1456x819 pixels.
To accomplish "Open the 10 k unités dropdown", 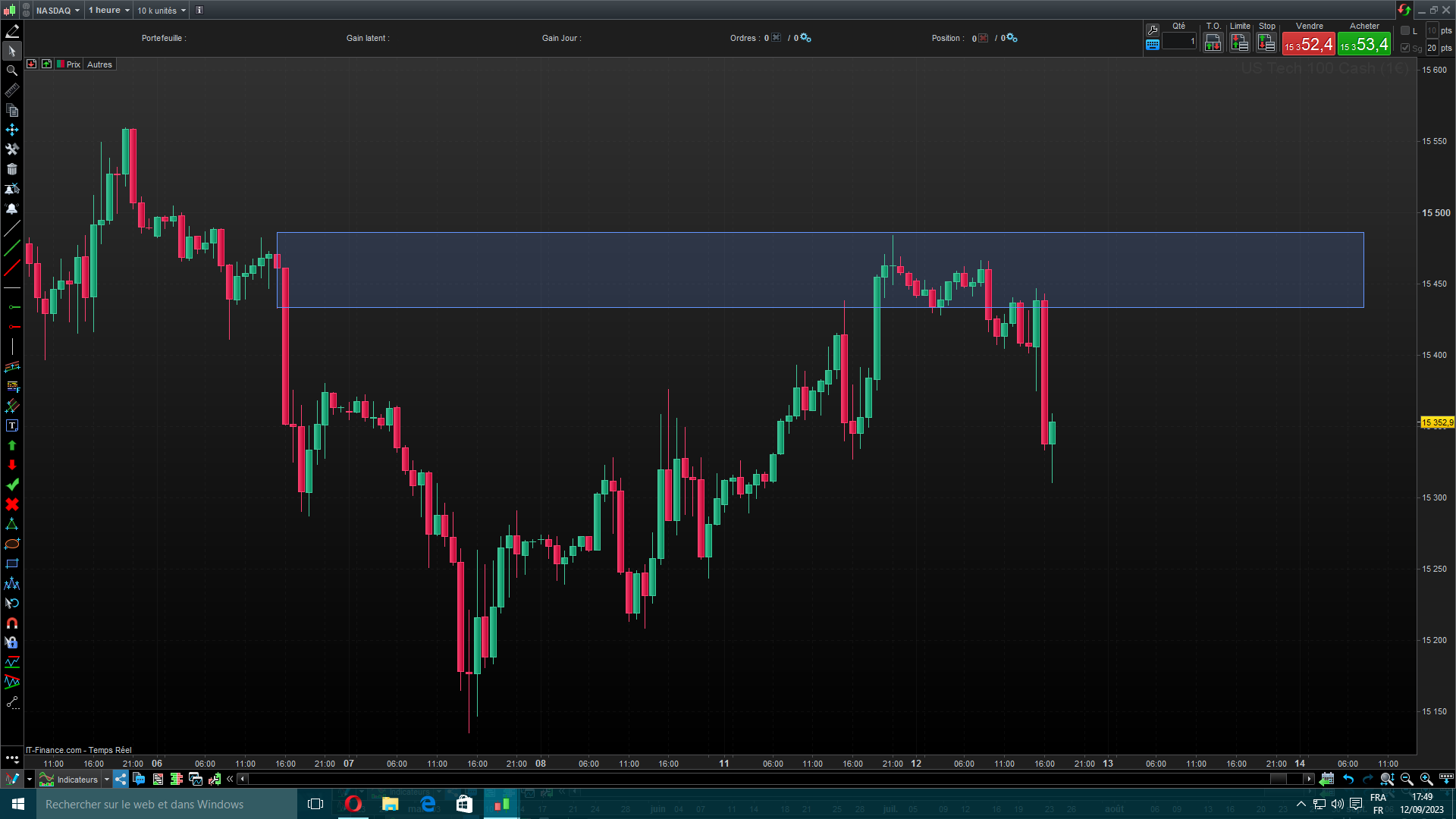I will 162,10.
